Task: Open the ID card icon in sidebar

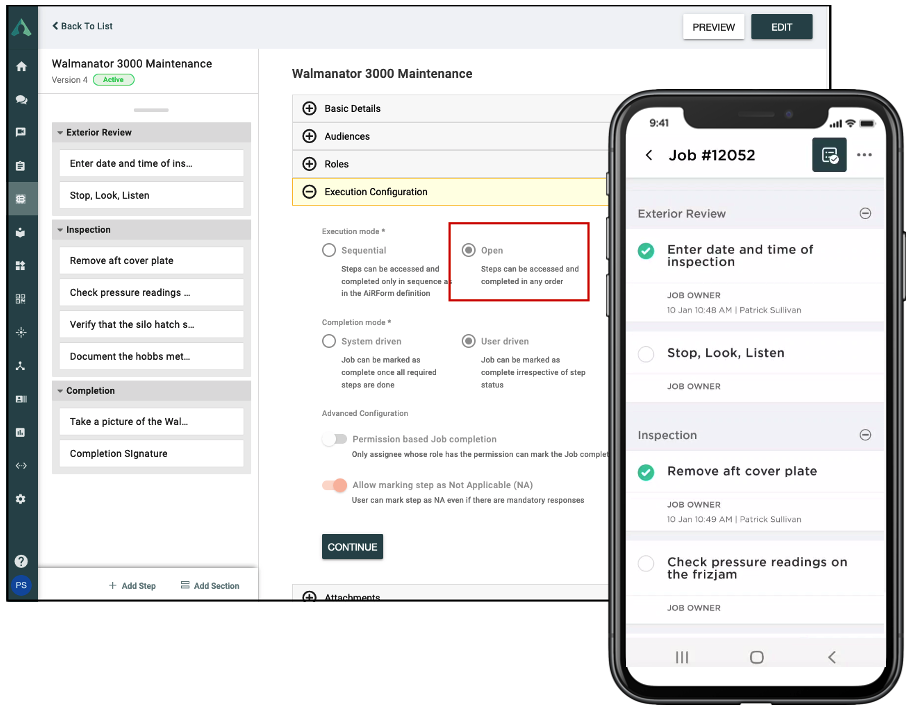Action: point(21,399)
